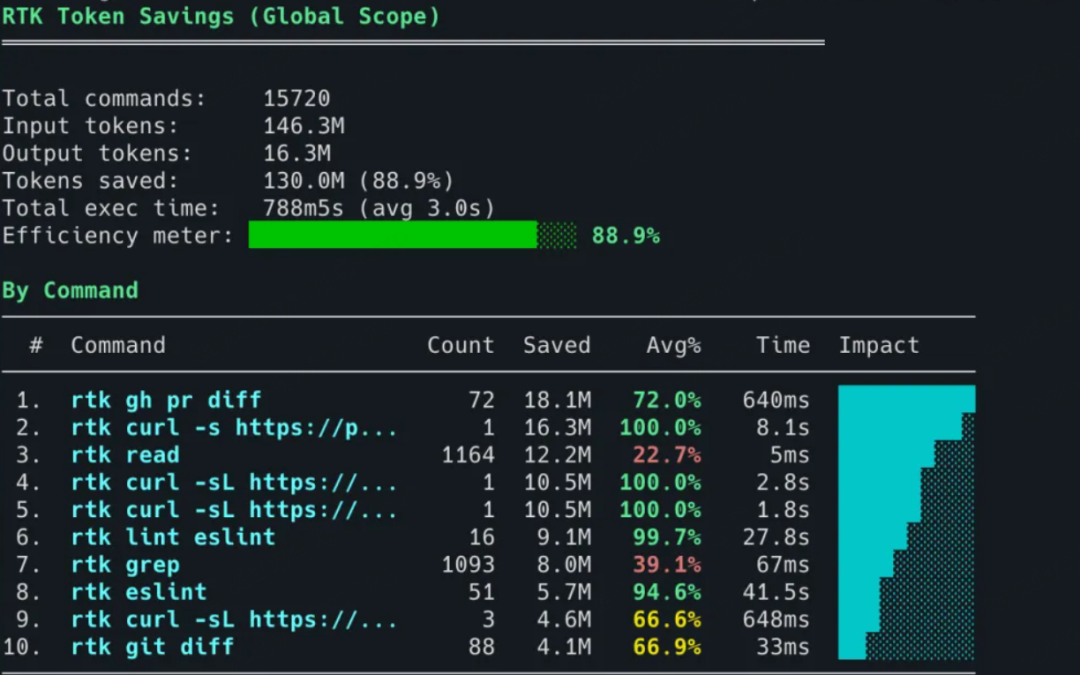Select the count 1093 for rtk grep

coord(468,565)
